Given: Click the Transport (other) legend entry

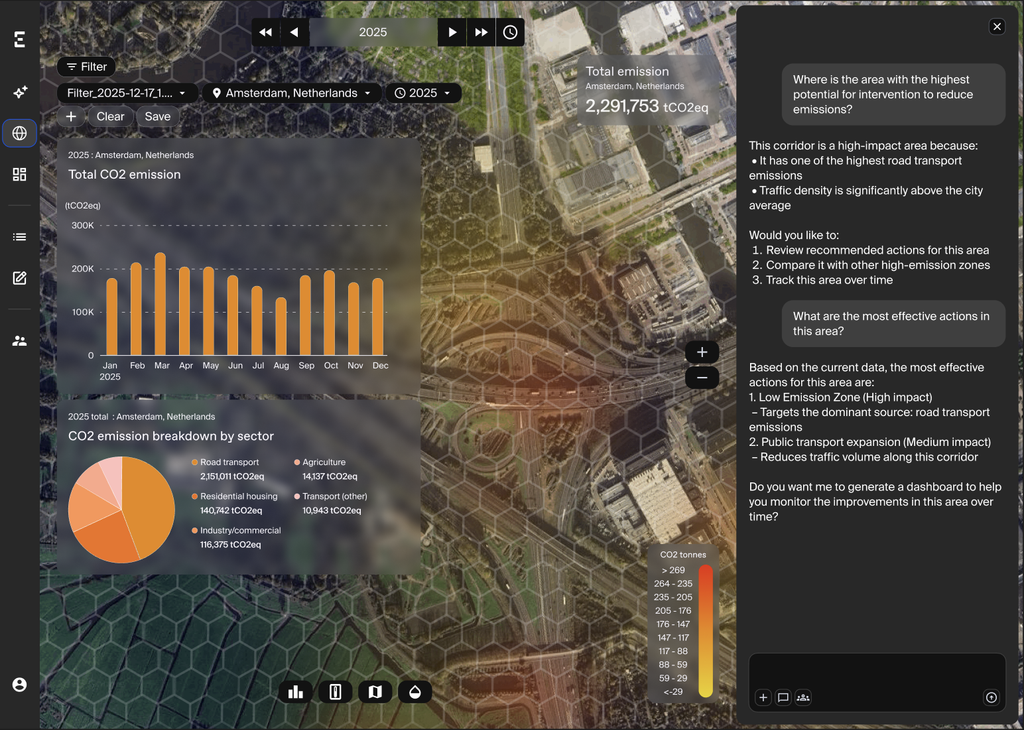Looking at the screenshot, I should (330, 503).
